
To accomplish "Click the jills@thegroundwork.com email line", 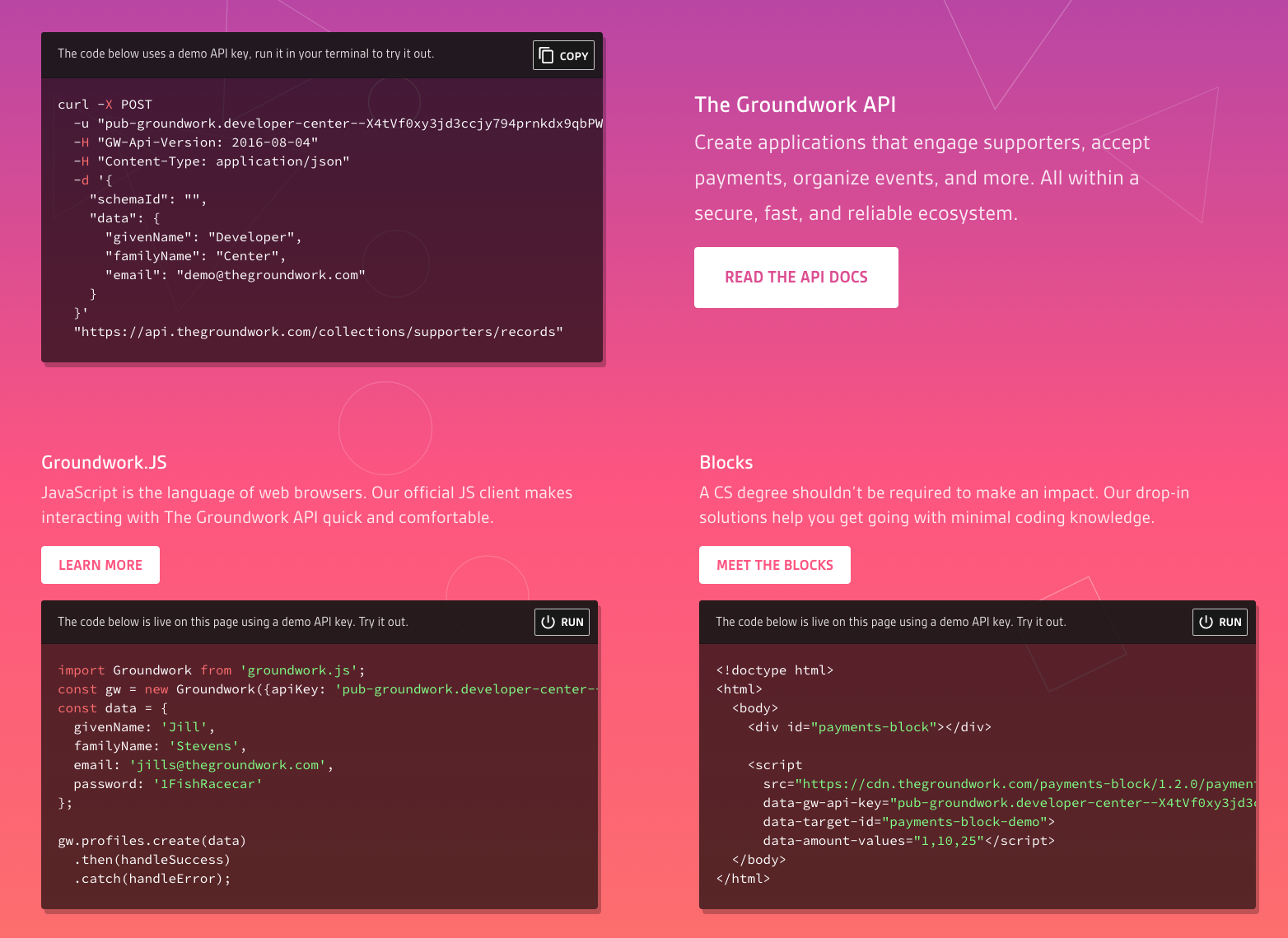I will [203, 765].
